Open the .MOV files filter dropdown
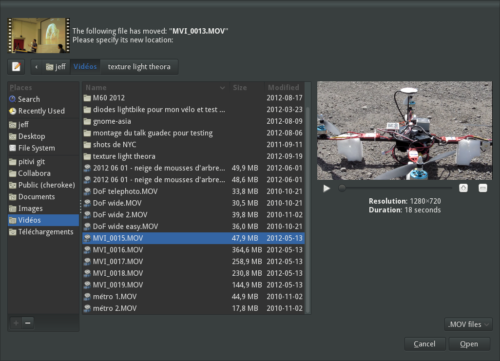Screen dimensions: 500x361 [x=468, y=324]
